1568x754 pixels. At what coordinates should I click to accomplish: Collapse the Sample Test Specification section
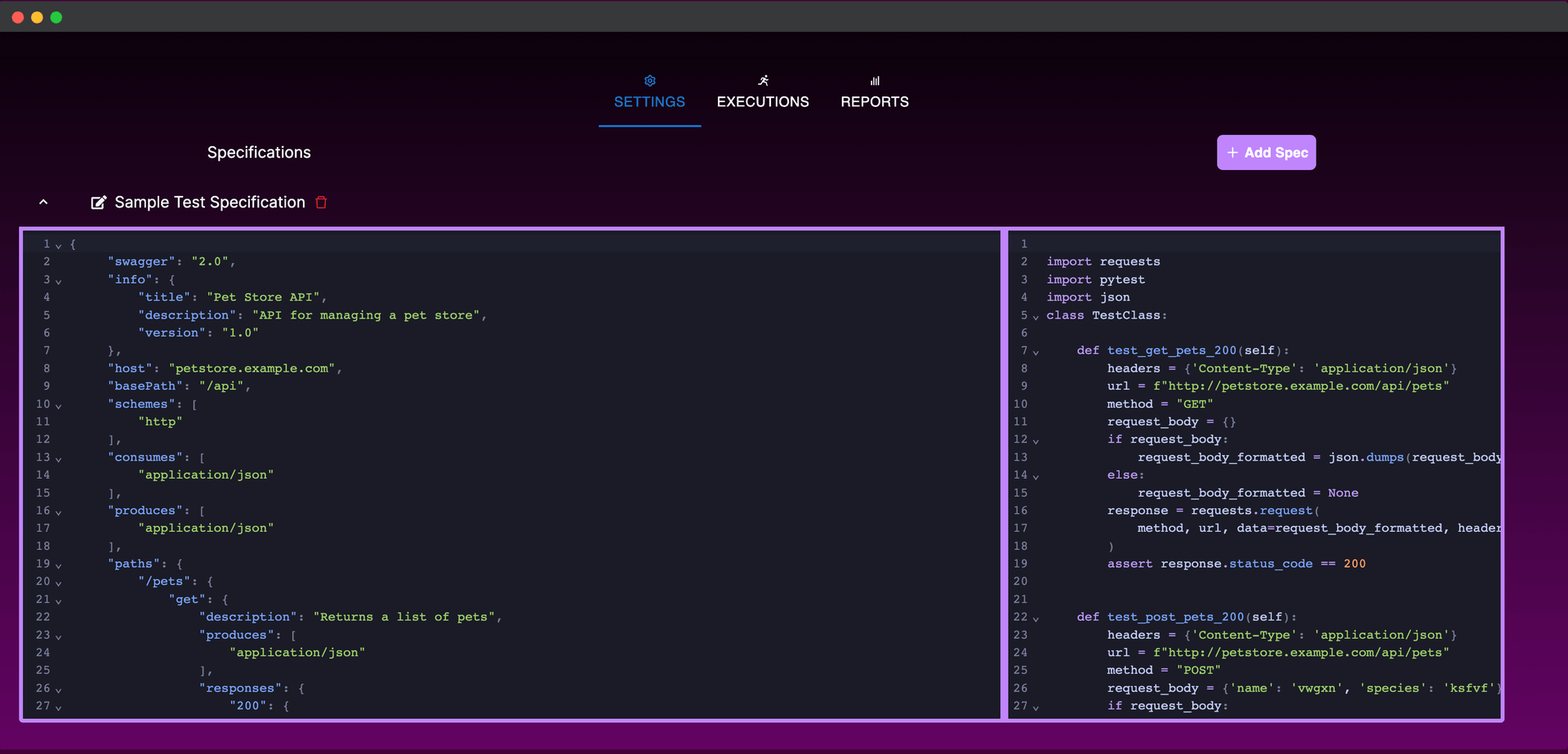43,203
